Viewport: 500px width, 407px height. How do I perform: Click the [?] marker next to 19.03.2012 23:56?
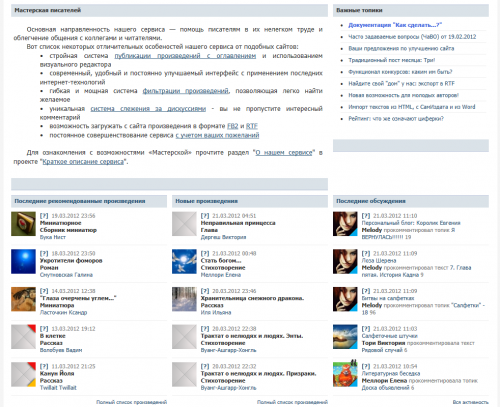[44, 216]
